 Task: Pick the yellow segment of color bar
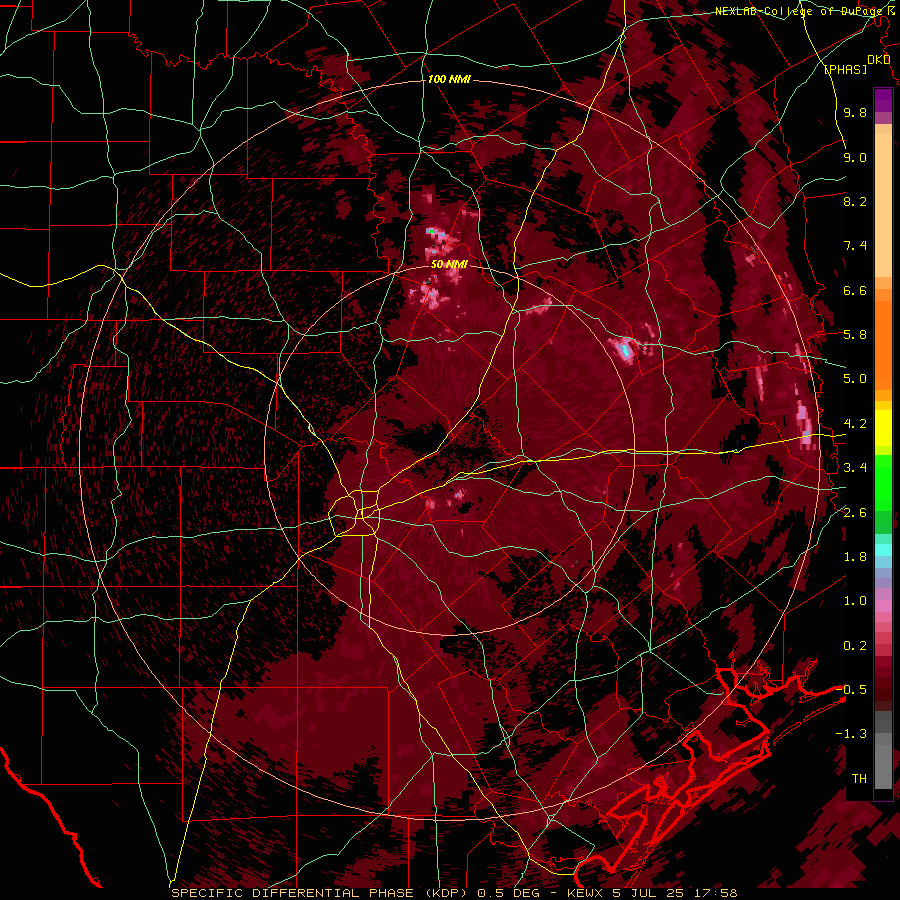click(x=883, y=428)
